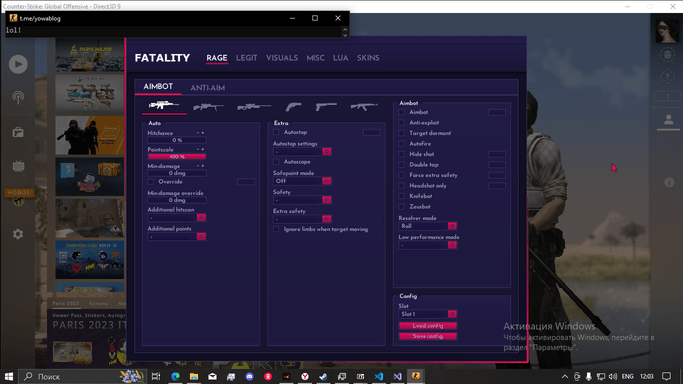Image resolution: width=683 pixels, height=384 pixels.
Task: Open the Safepoint mode dropdown
Action: 302,181
